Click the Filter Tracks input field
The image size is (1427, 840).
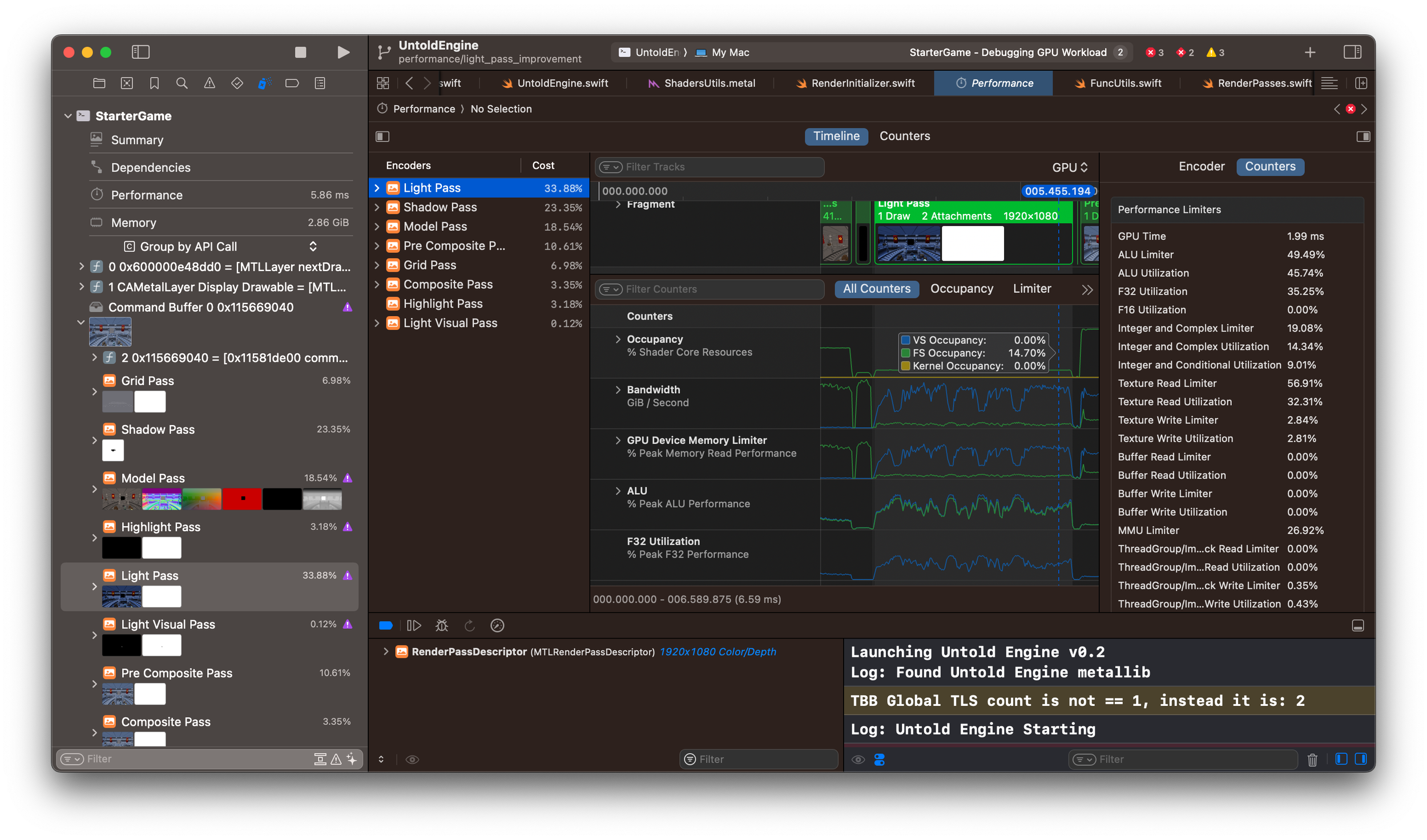point(710,167)
